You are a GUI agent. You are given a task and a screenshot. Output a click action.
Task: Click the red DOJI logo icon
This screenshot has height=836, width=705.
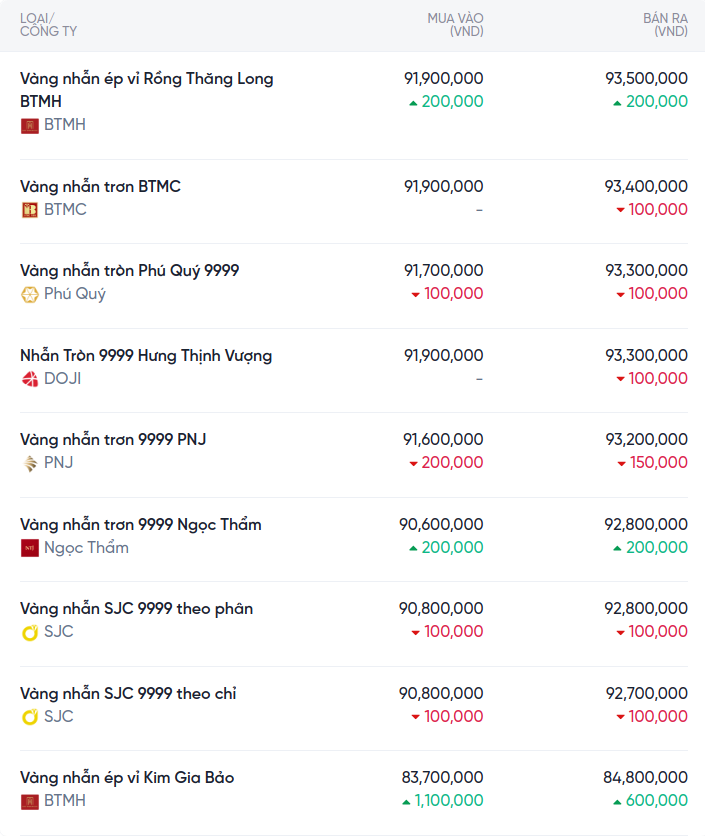(x=29, y=378)
